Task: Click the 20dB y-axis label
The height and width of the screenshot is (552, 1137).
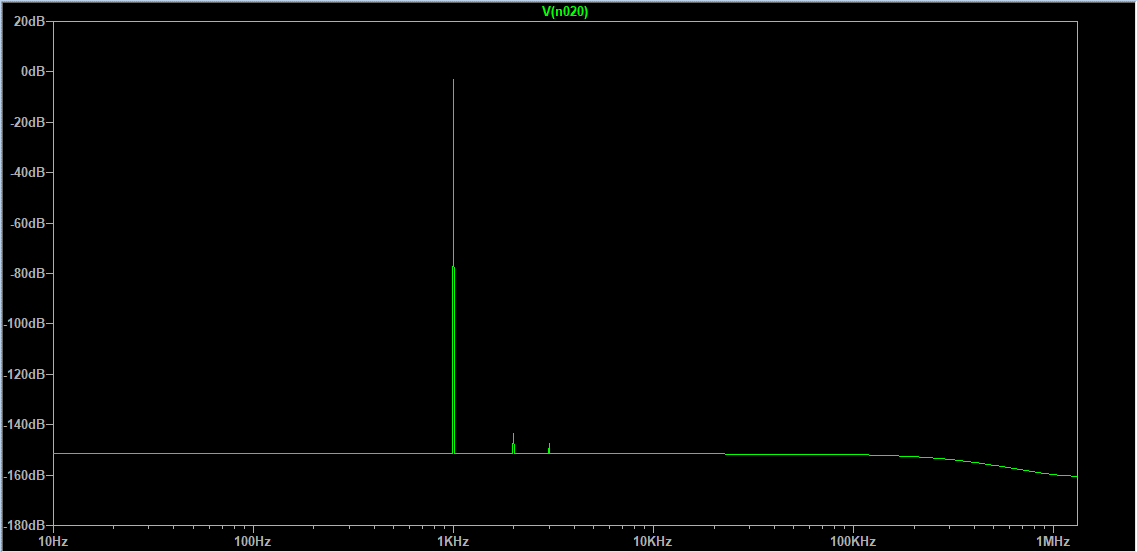Action: click(x=30, y=21)
